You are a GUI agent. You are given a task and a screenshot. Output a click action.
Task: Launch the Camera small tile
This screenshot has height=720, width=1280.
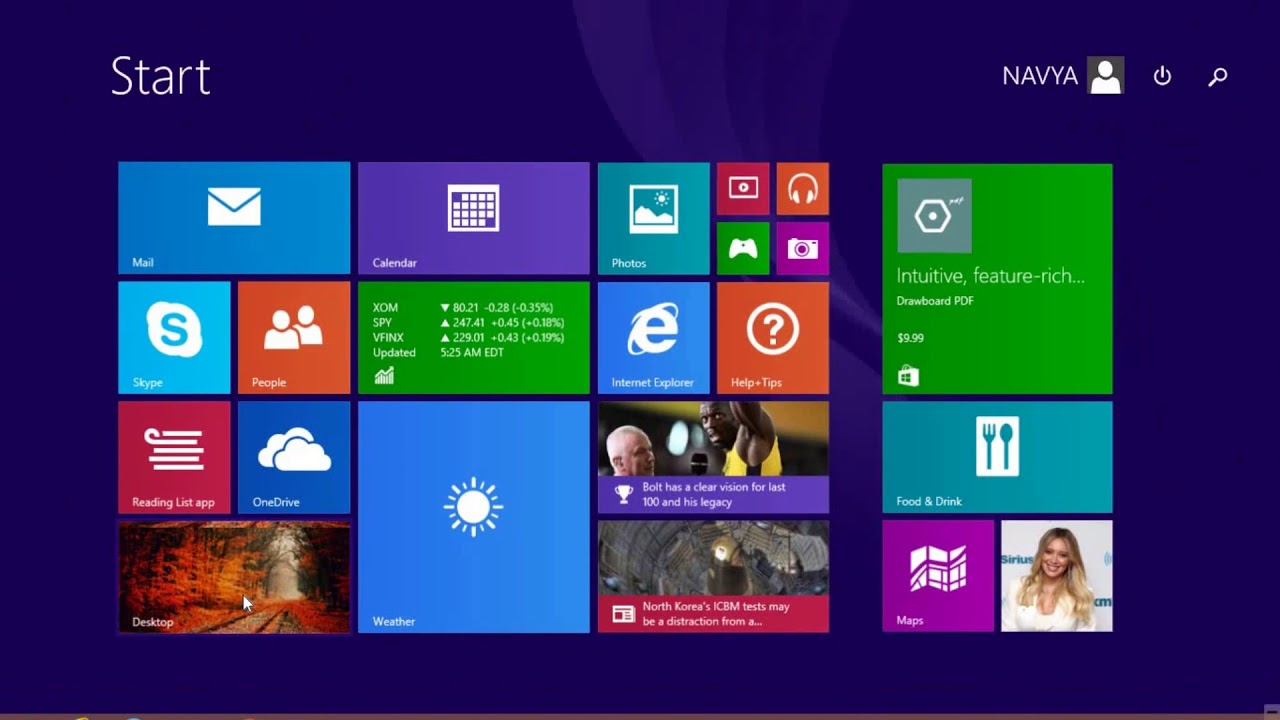(x=803, y=248)
